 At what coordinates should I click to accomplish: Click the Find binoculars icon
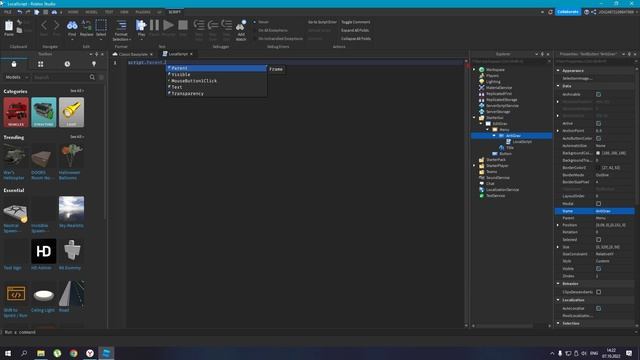coord(72,25)
